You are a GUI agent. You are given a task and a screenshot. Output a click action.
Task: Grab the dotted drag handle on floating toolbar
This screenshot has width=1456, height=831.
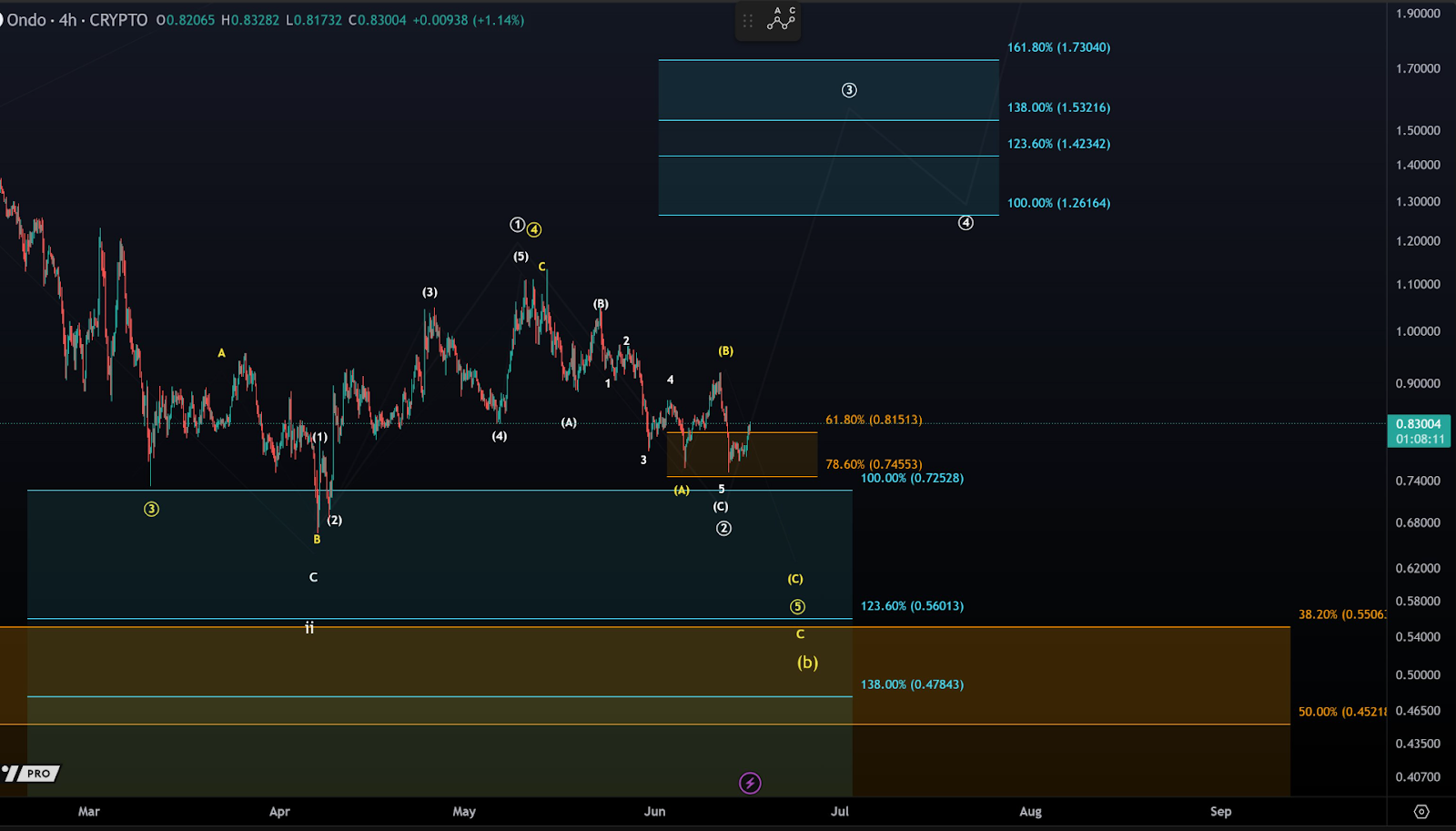(748, 21)
